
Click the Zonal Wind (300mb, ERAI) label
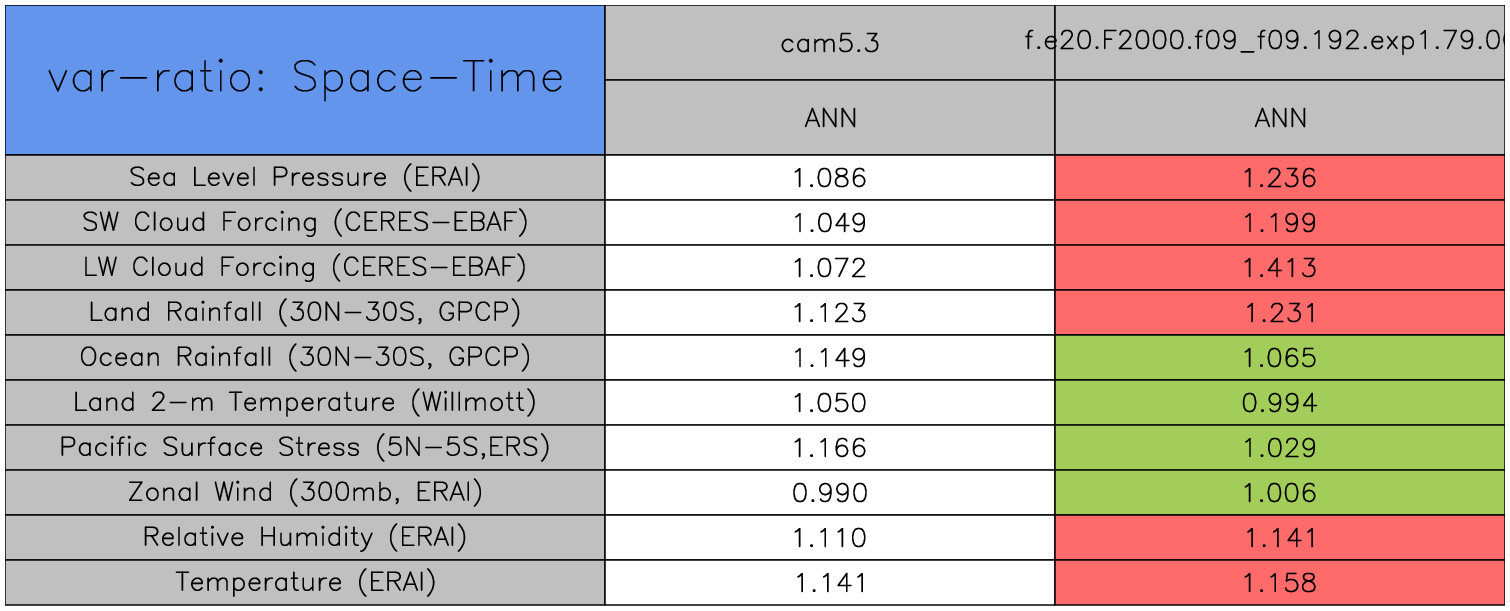click(305, 493)
